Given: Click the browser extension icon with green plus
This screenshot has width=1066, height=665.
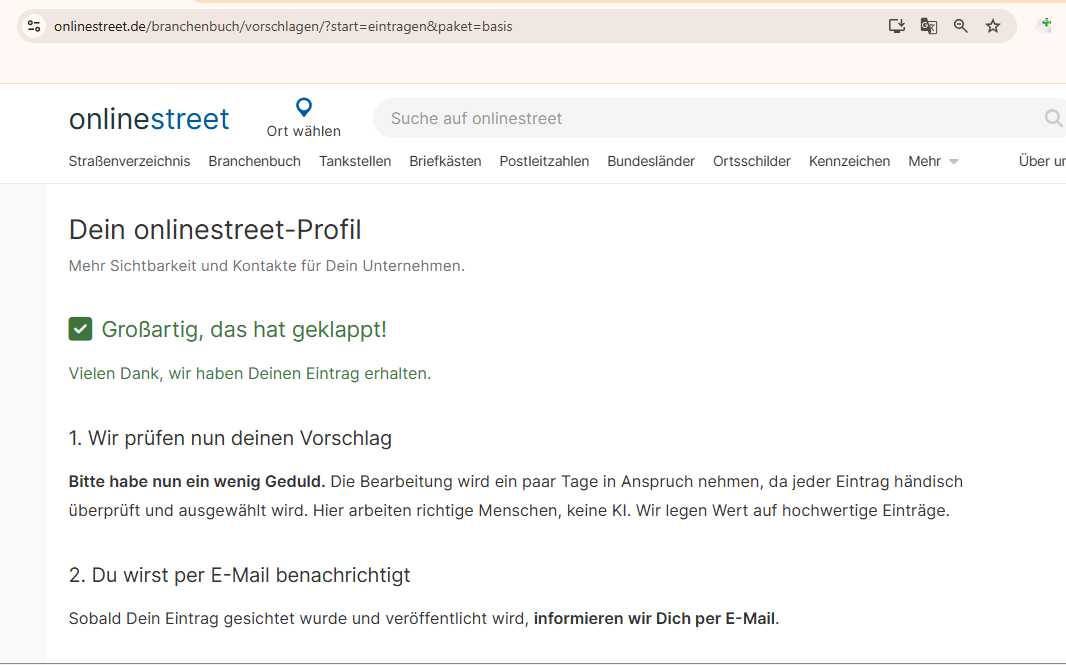Looking at the screenshot, I should tap(1044, 26).
